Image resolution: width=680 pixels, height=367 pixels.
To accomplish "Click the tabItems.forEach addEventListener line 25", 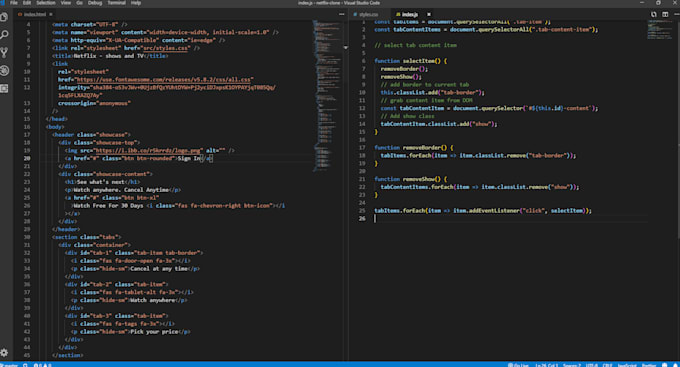I will click(x=483, y=211).
